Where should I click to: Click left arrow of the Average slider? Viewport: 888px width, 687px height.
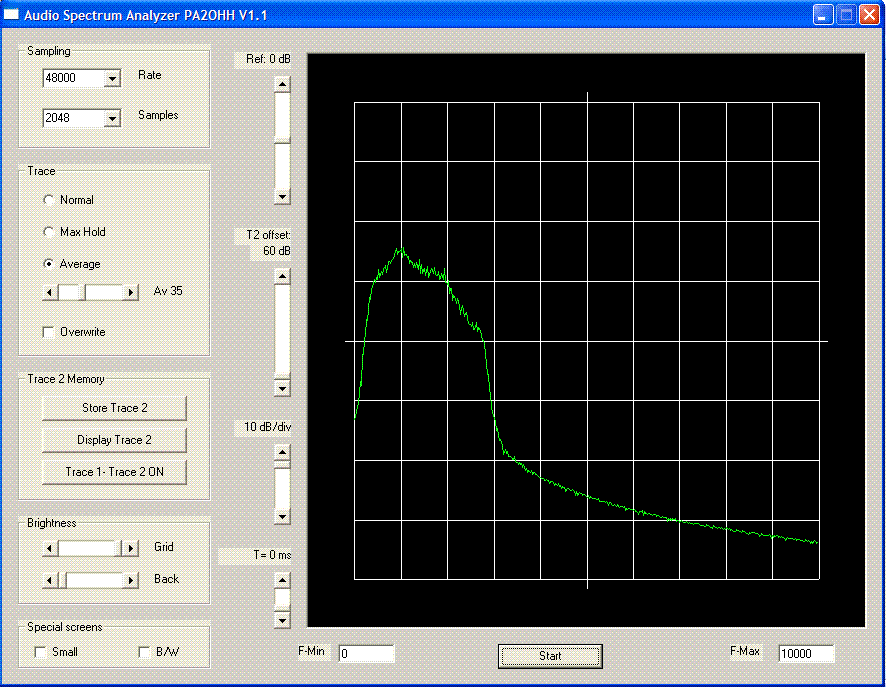point(50,292)
